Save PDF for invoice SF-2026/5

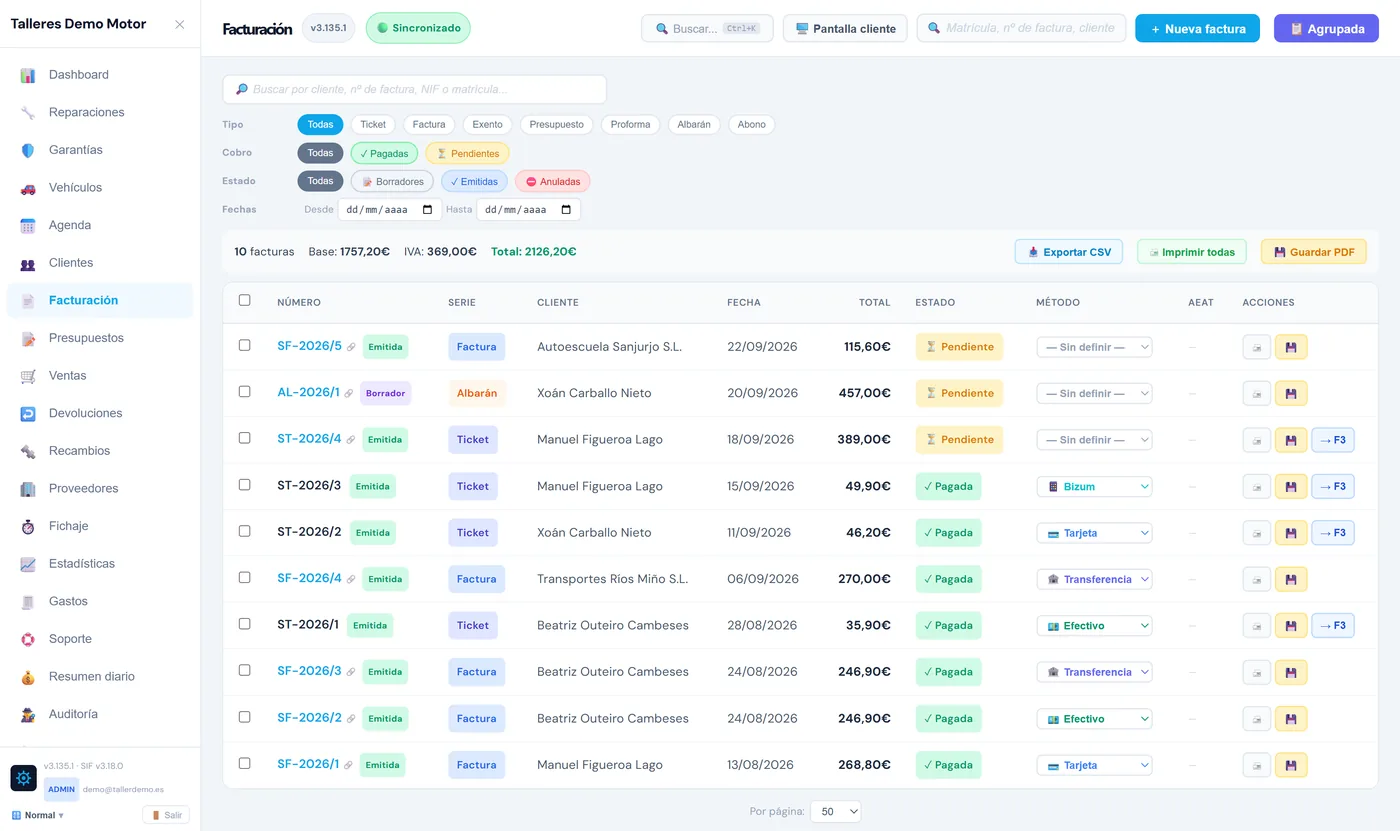tap(1291, 347)
